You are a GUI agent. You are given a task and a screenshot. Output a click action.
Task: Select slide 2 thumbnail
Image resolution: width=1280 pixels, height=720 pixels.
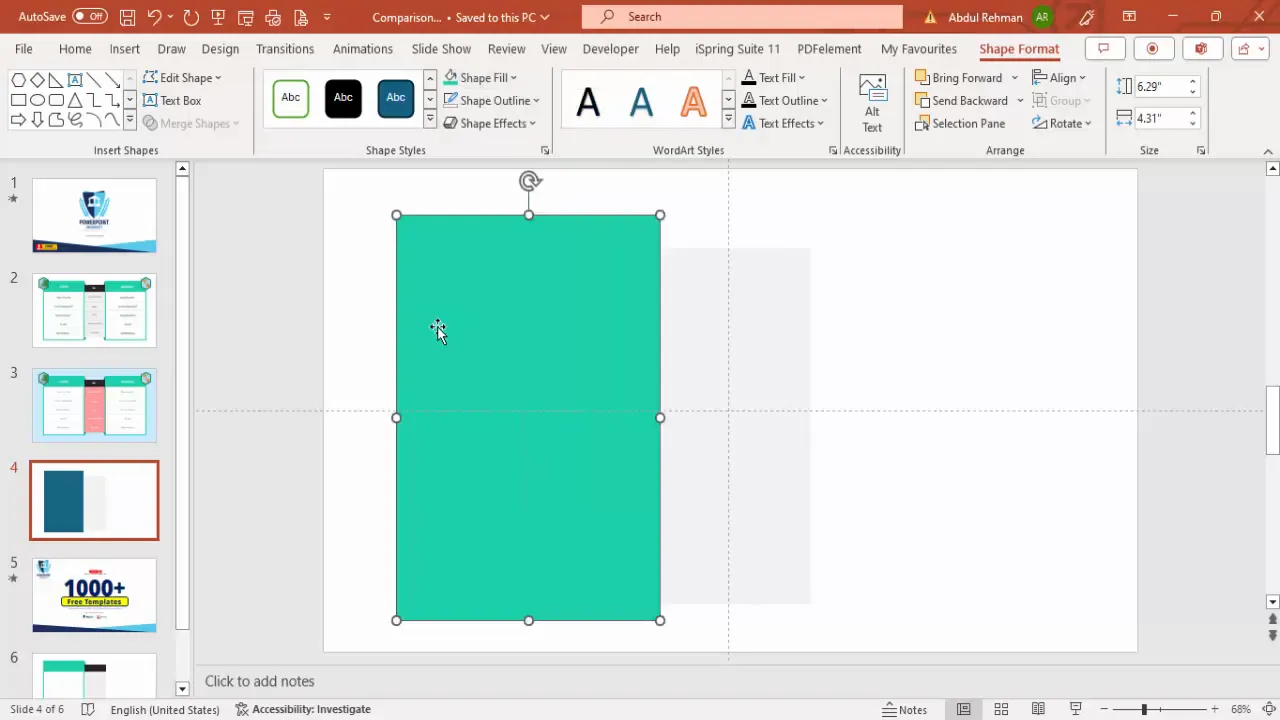94,311
